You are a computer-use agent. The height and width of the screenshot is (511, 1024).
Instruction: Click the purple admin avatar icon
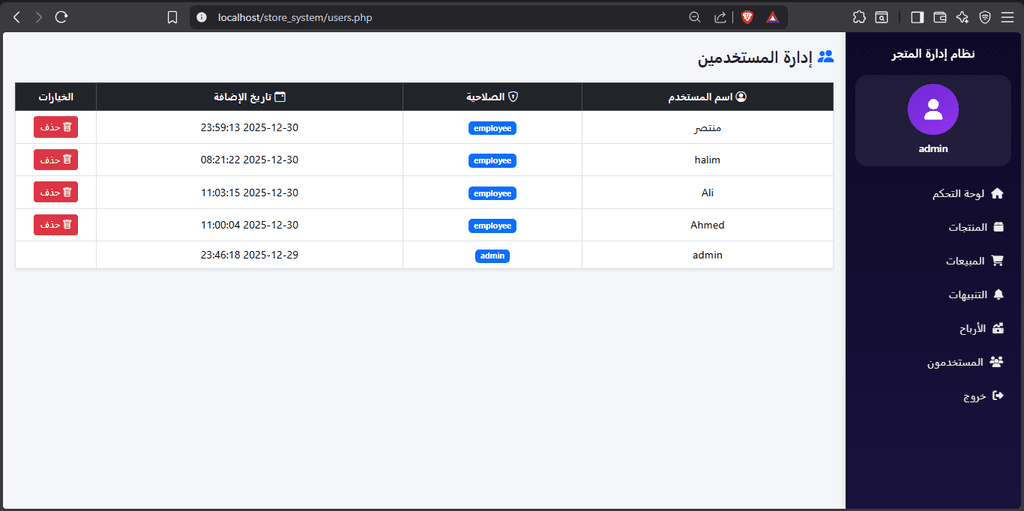933,110
